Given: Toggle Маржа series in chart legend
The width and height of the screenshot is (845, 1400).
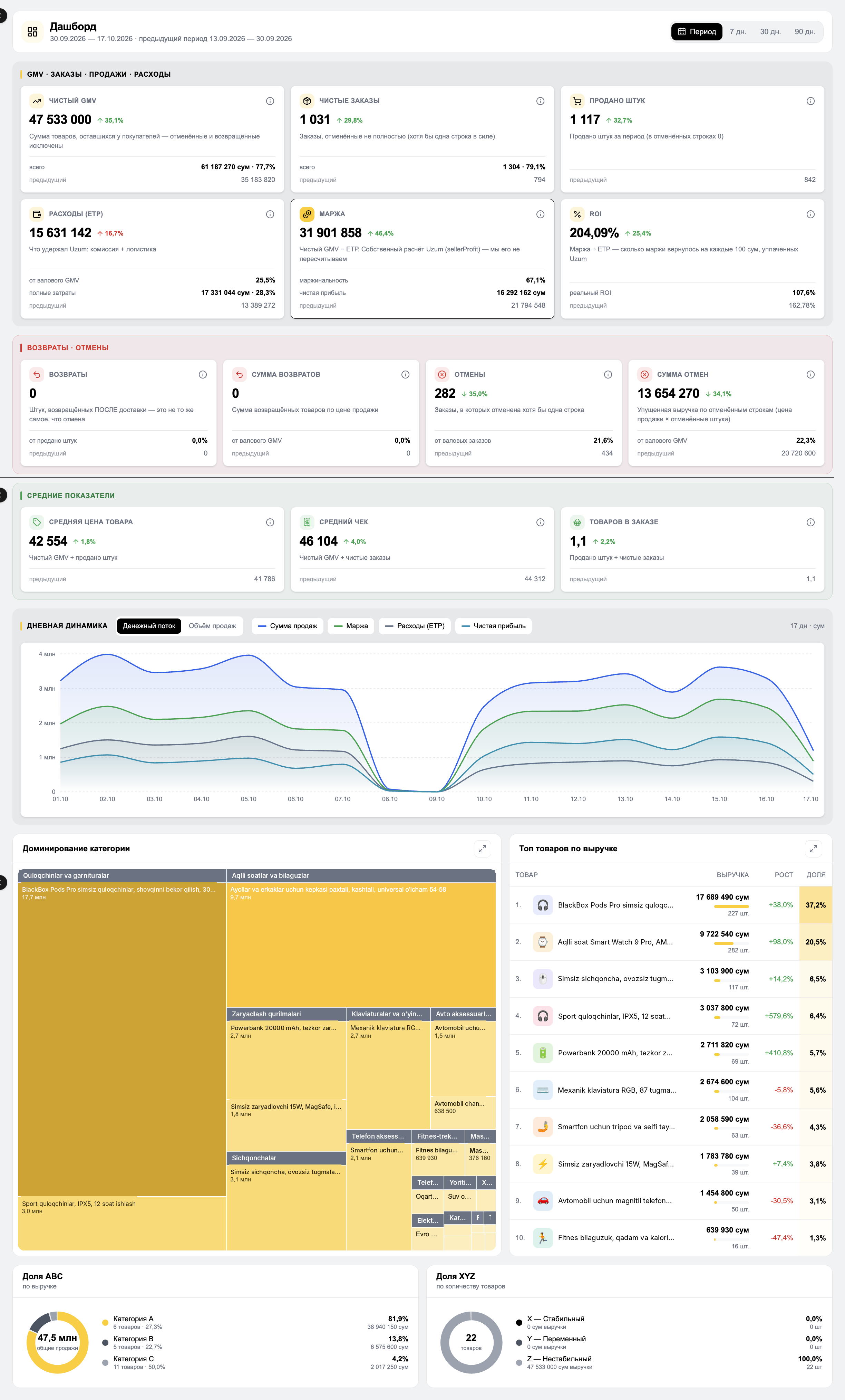Looking at the screenshot, I should click(351, 626).
